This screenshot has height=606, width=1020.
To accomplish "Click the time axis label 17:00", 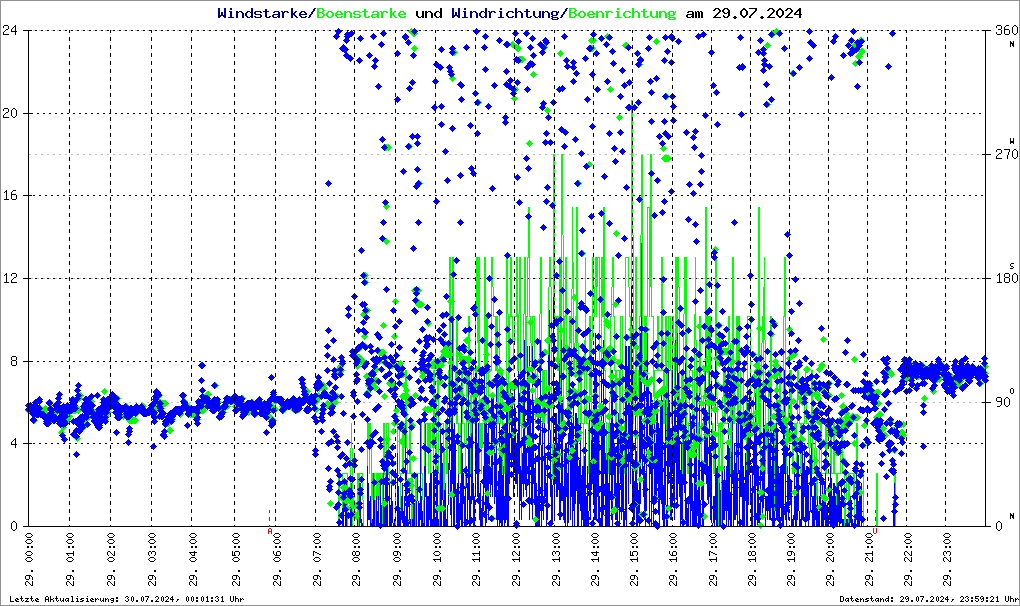I will click(x=713, y=559).
